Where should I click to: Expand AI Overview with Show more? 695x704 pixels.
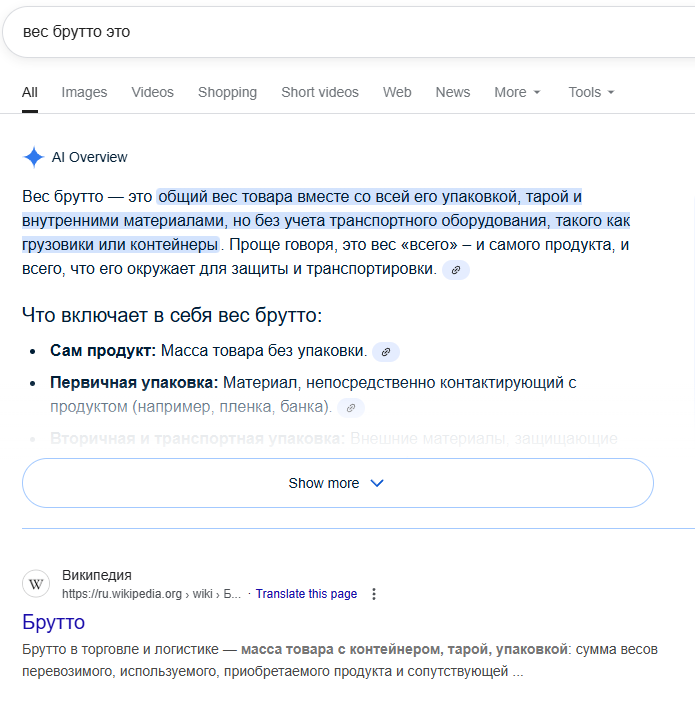(337, 483)
